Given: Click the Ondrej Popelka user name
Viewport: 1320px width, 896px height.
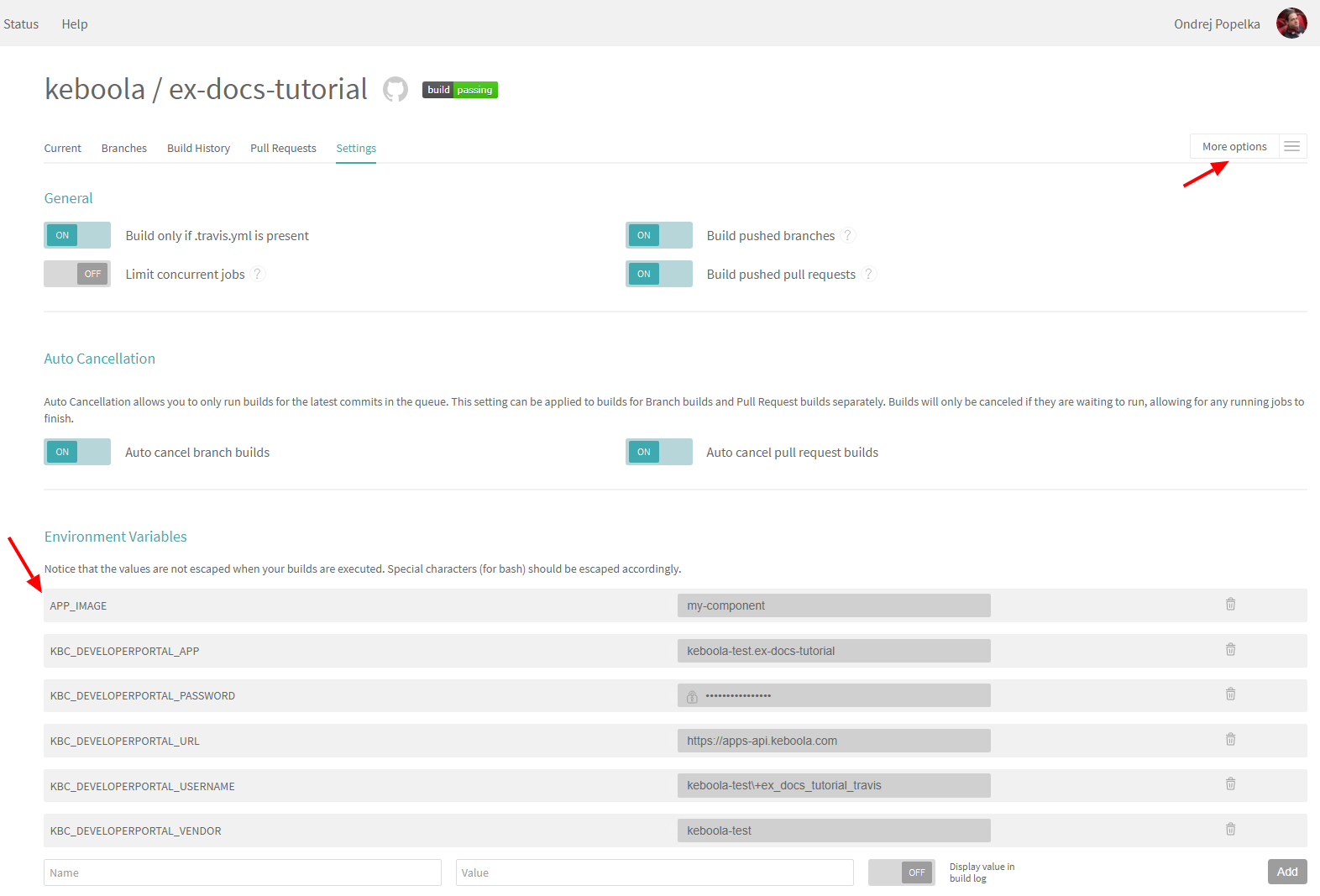Looking at the screenshot, I should coord(1217,24).
